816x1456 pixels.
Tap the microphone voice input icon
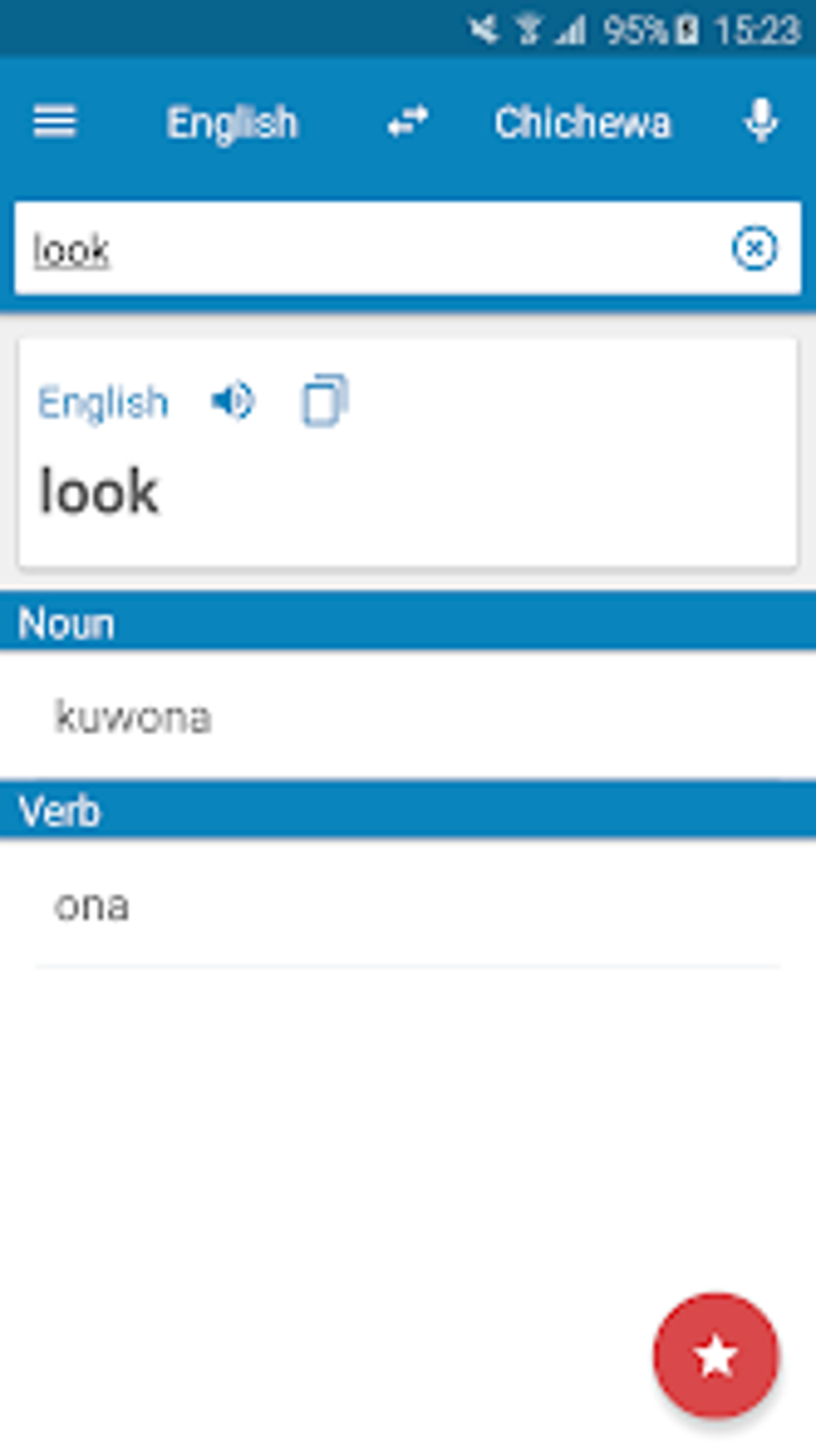coord(760,122)
